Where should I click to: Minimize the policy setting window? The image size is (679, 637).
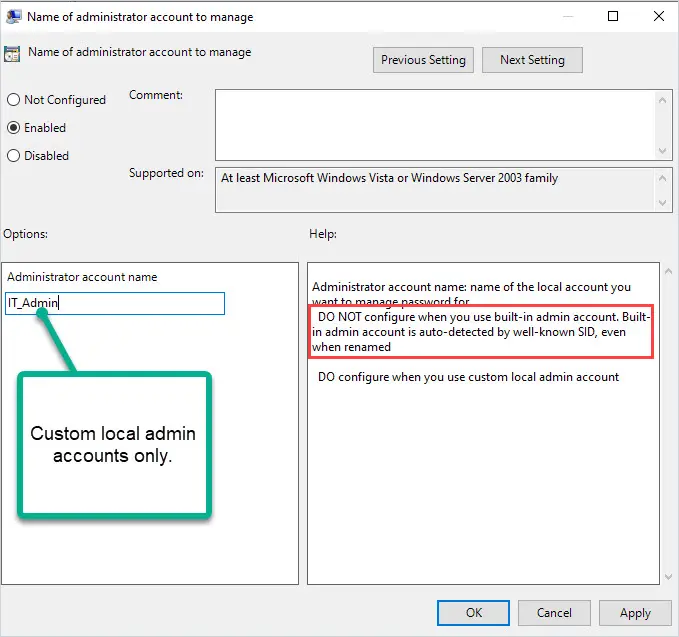pos(568,16)
